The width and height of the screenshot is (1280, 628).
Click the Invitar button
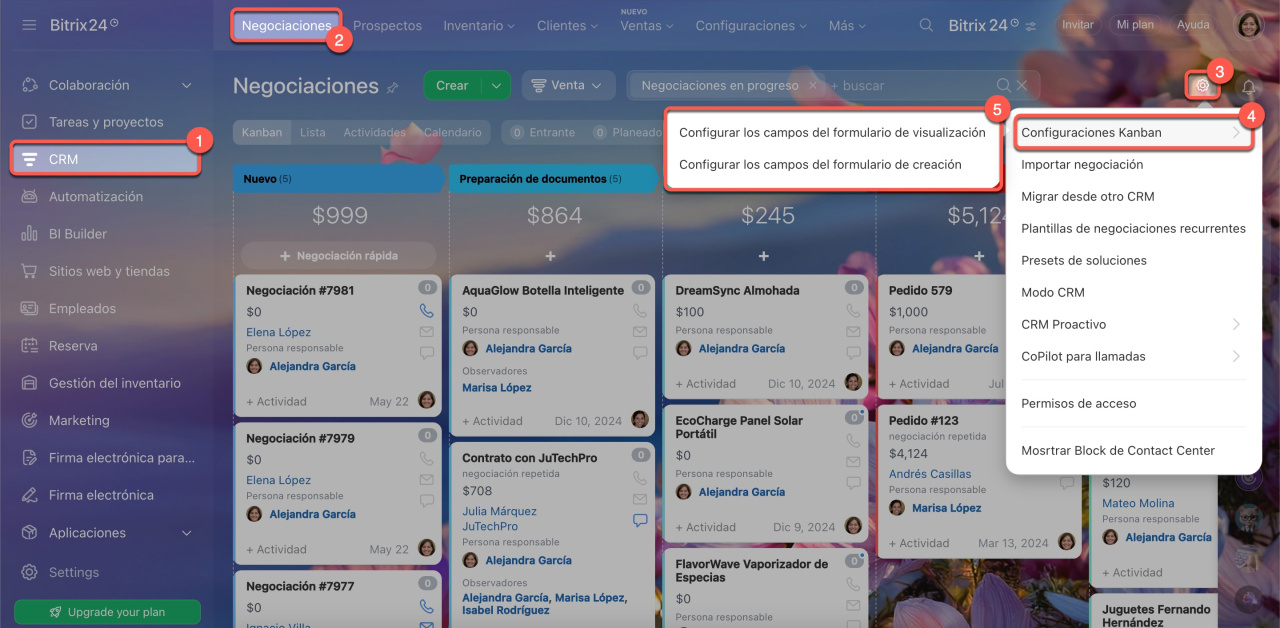point(1078,25)
